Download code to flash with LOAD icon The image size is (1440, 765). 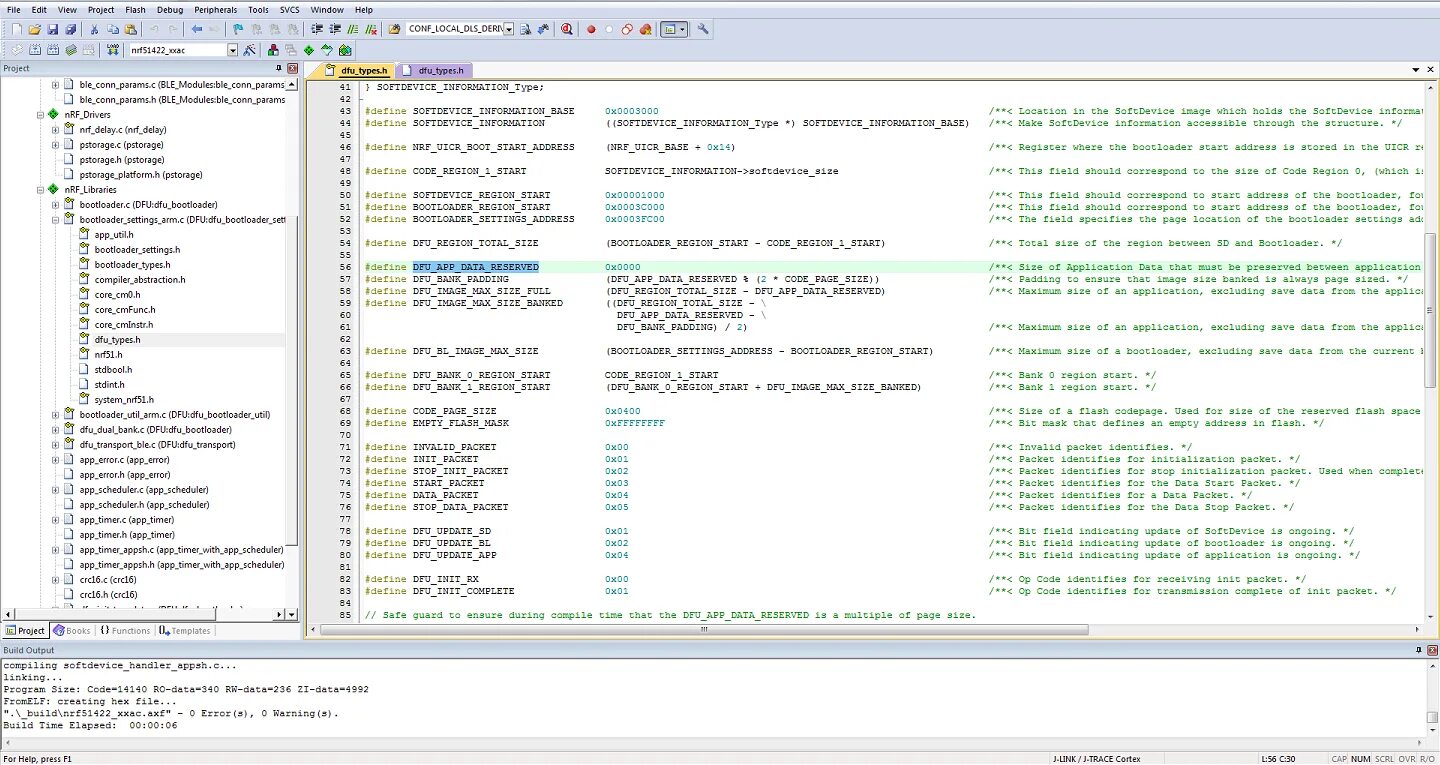(x=112, y=50)
